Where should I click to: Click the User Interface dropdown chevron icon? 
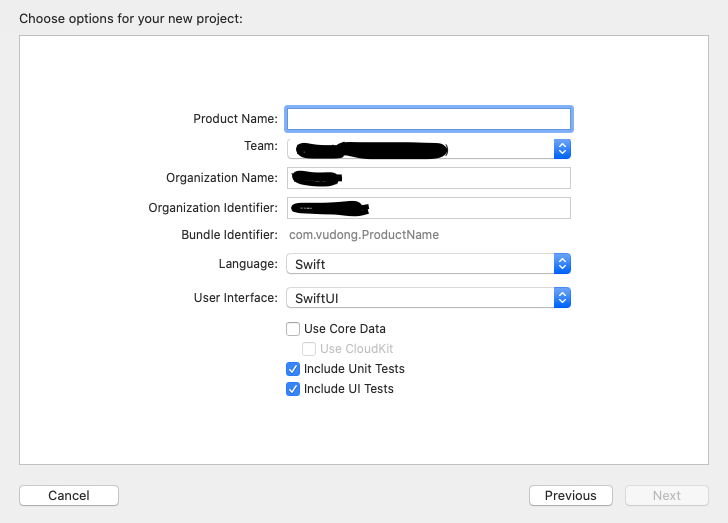pyautogui.click(x=562, y=298)
